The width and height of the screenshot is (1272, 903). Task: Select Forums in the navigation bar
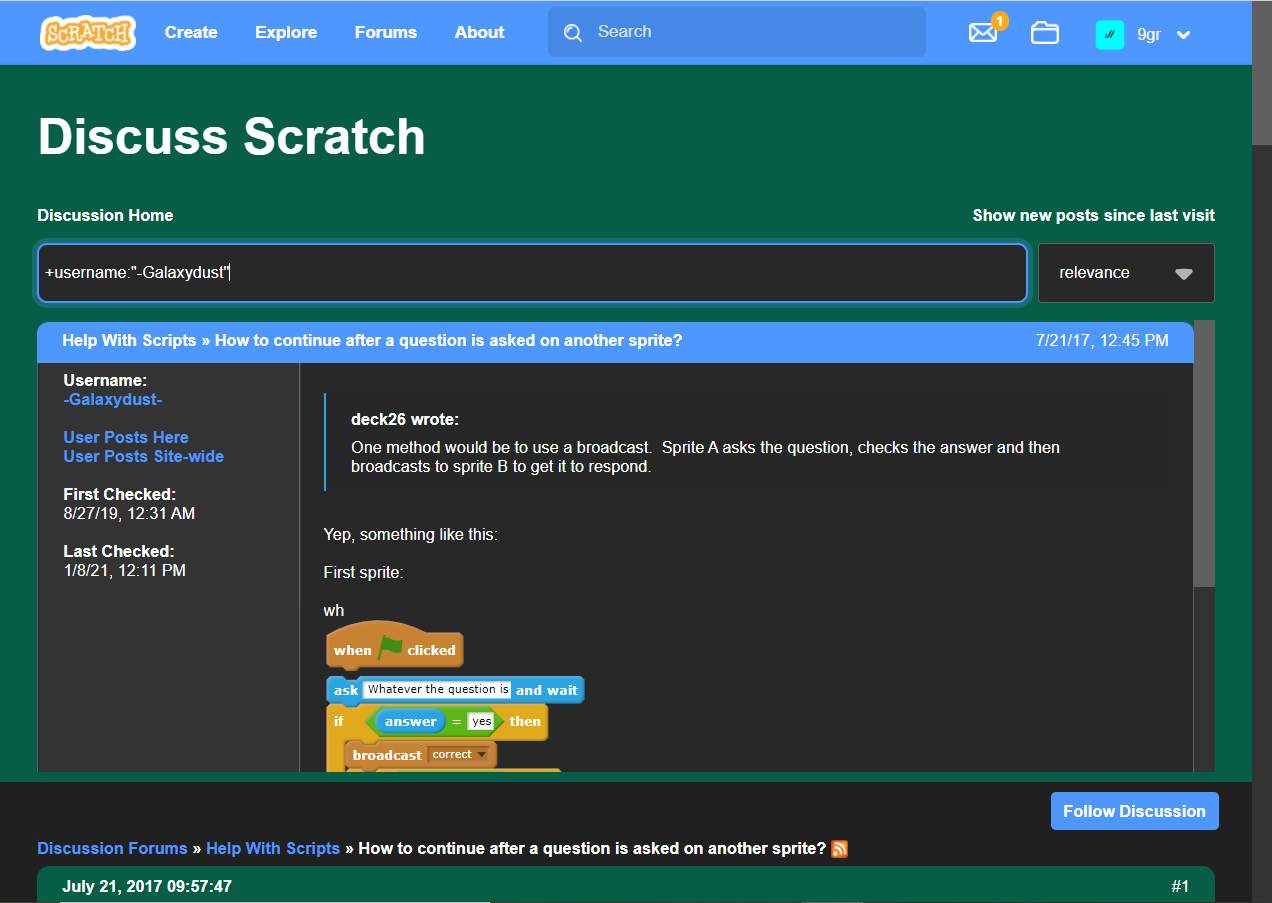pyautogui.click(x=386, y=32)
